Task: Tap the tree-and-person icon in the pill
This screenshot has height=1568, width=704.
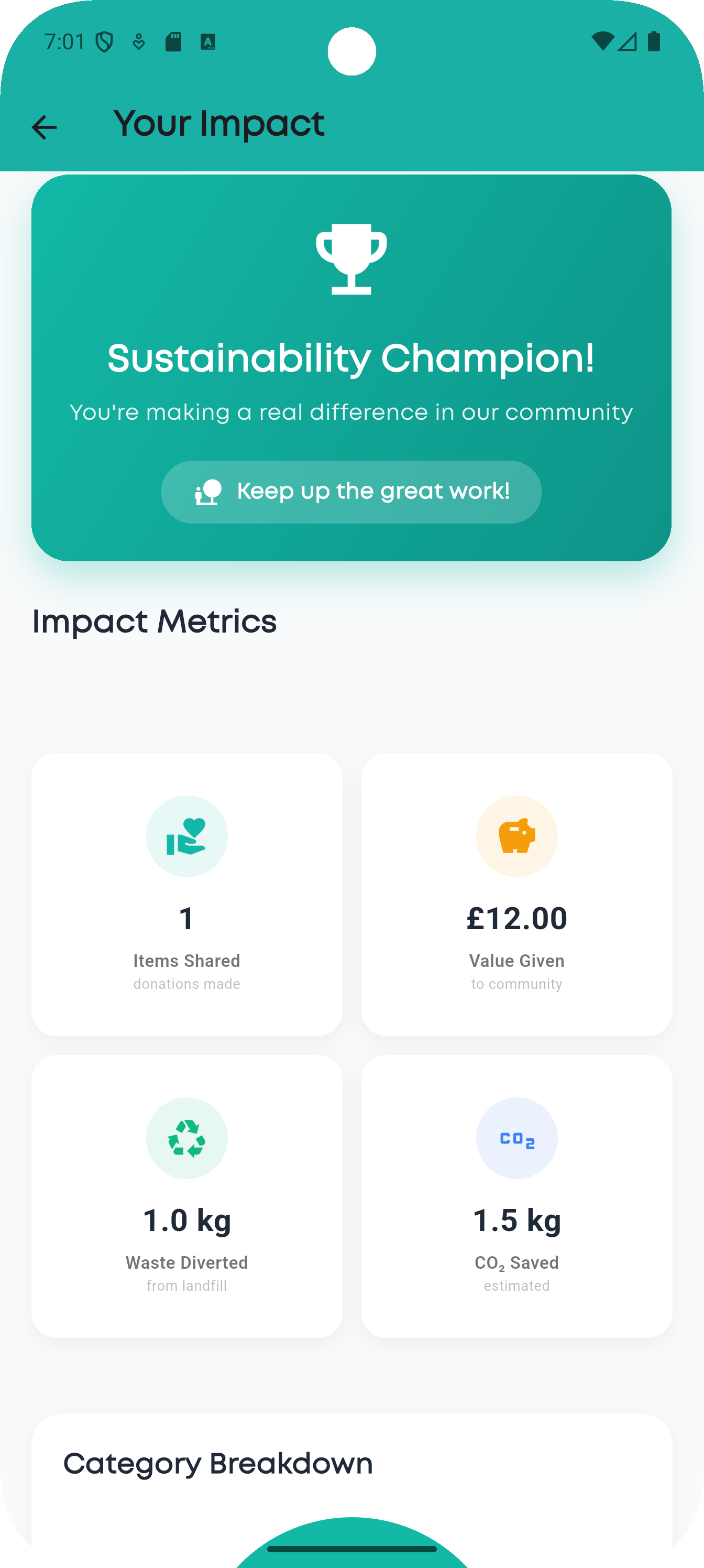Action: pos(208,492)
